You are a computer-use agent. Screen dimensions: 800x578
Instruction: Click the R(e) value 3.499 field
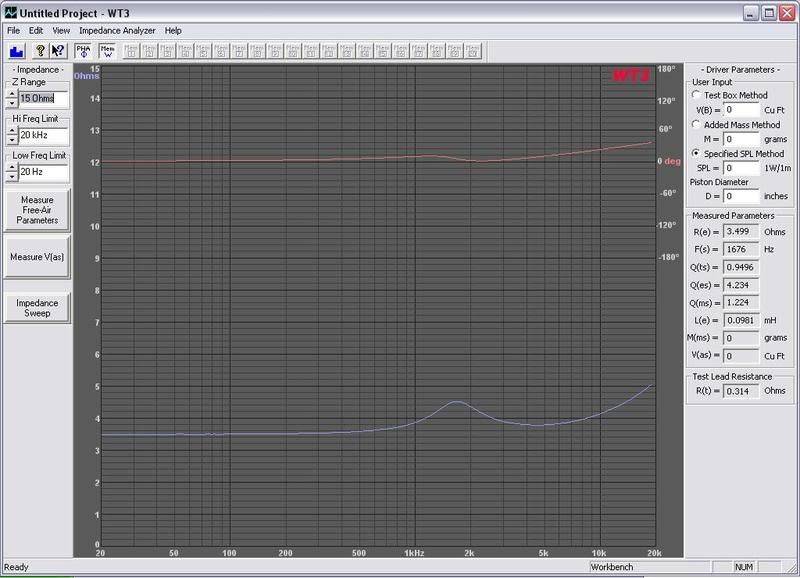(x=741, y=232)
